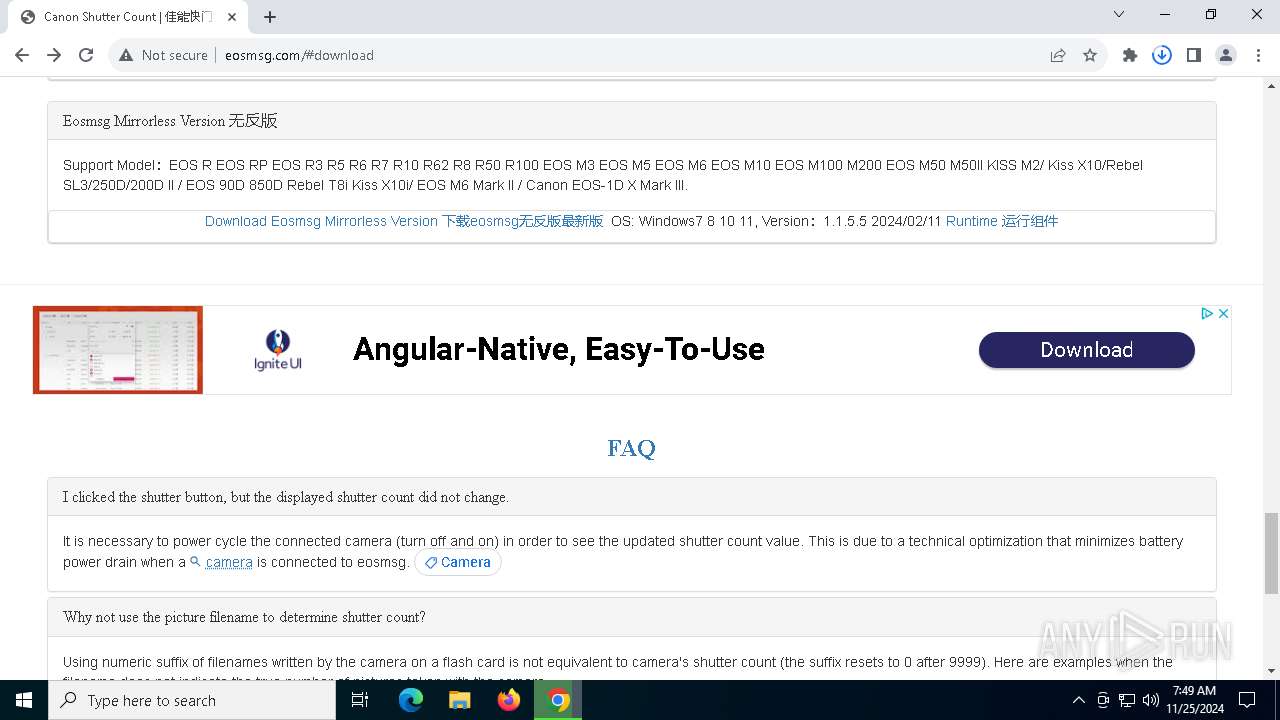The width and height of the screenshot is (1280, 720).
Task: Switch to Chrome on taskbar
Action: coord(558,700)
